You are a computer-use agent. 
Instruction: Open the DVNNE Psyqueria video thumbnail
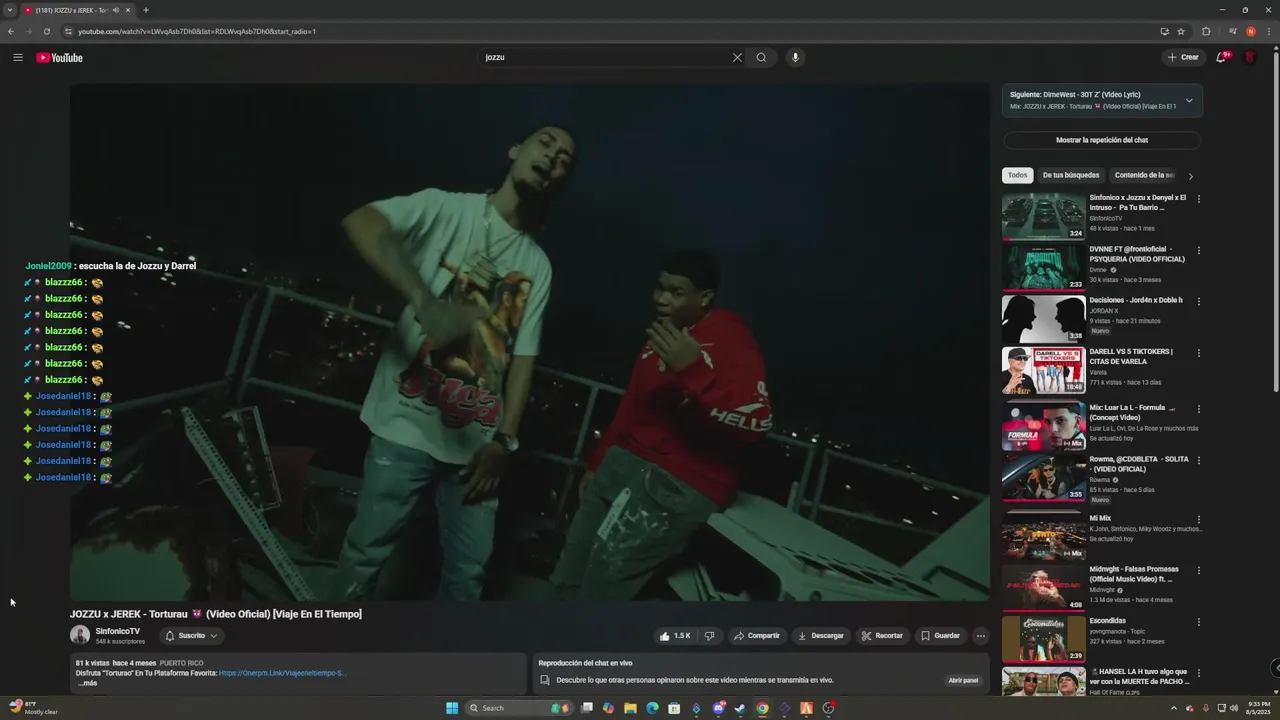click(x=1043, y=267)
